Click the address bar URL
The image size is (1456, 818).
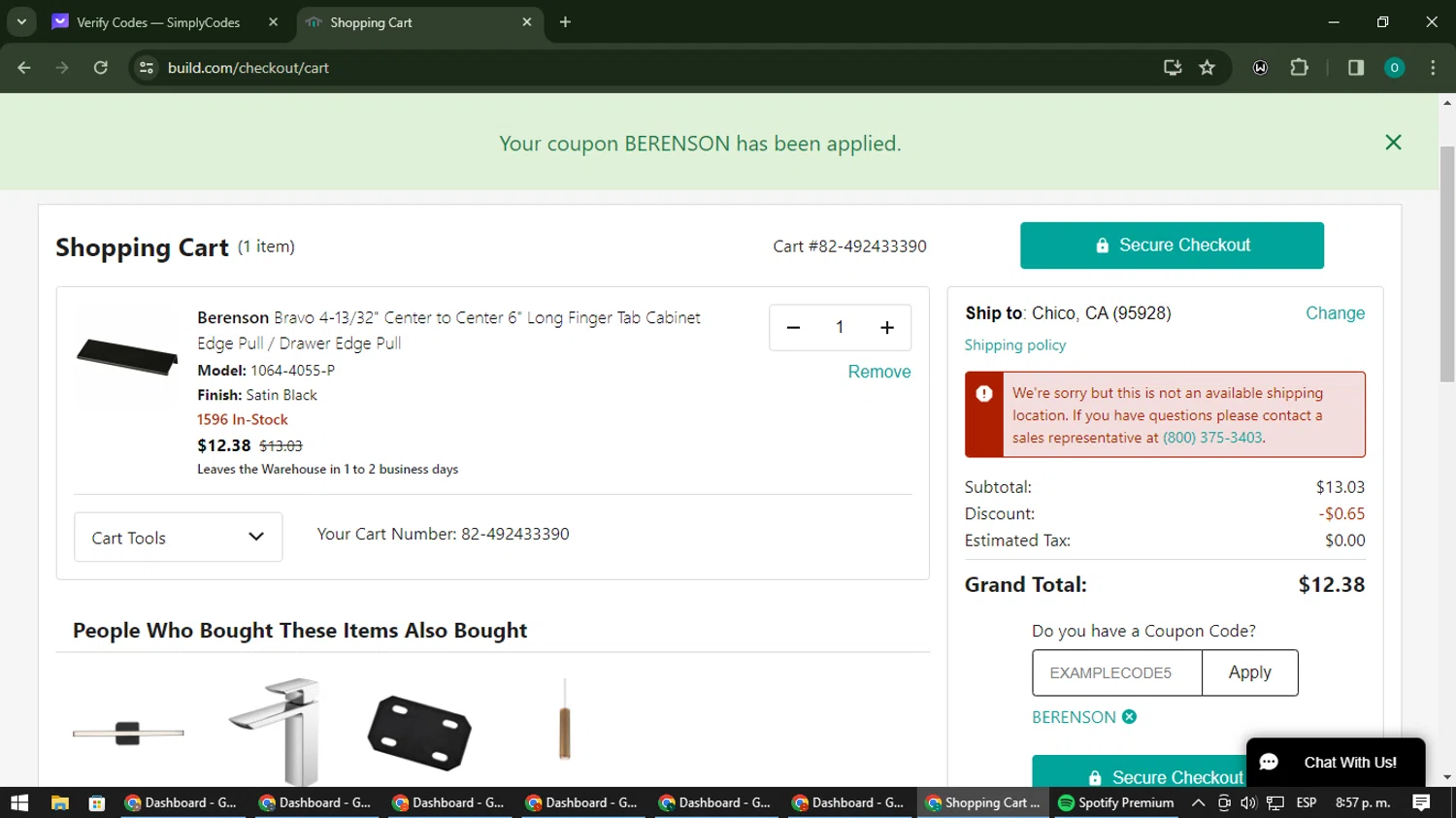coord(248,68)
